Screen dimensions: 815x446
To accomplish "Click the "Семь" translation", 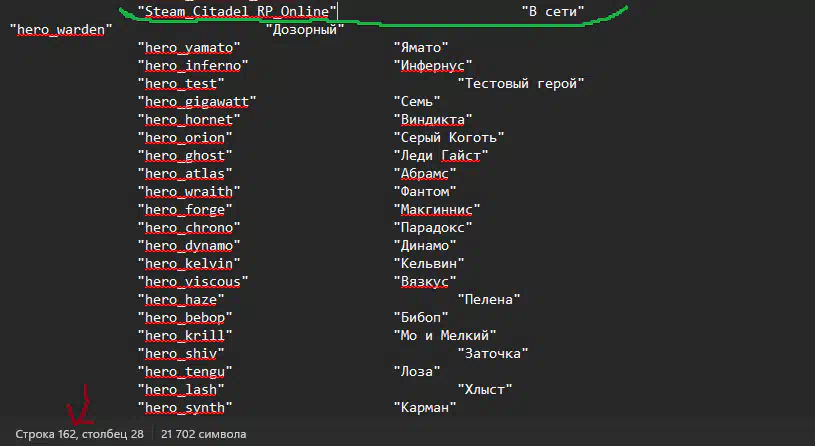I will 417,102.
